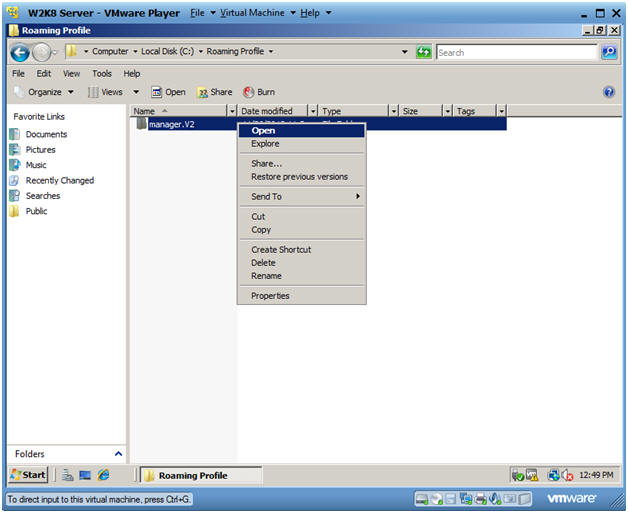Open VMware Player Virtual Machine menu

click(257, 13)
